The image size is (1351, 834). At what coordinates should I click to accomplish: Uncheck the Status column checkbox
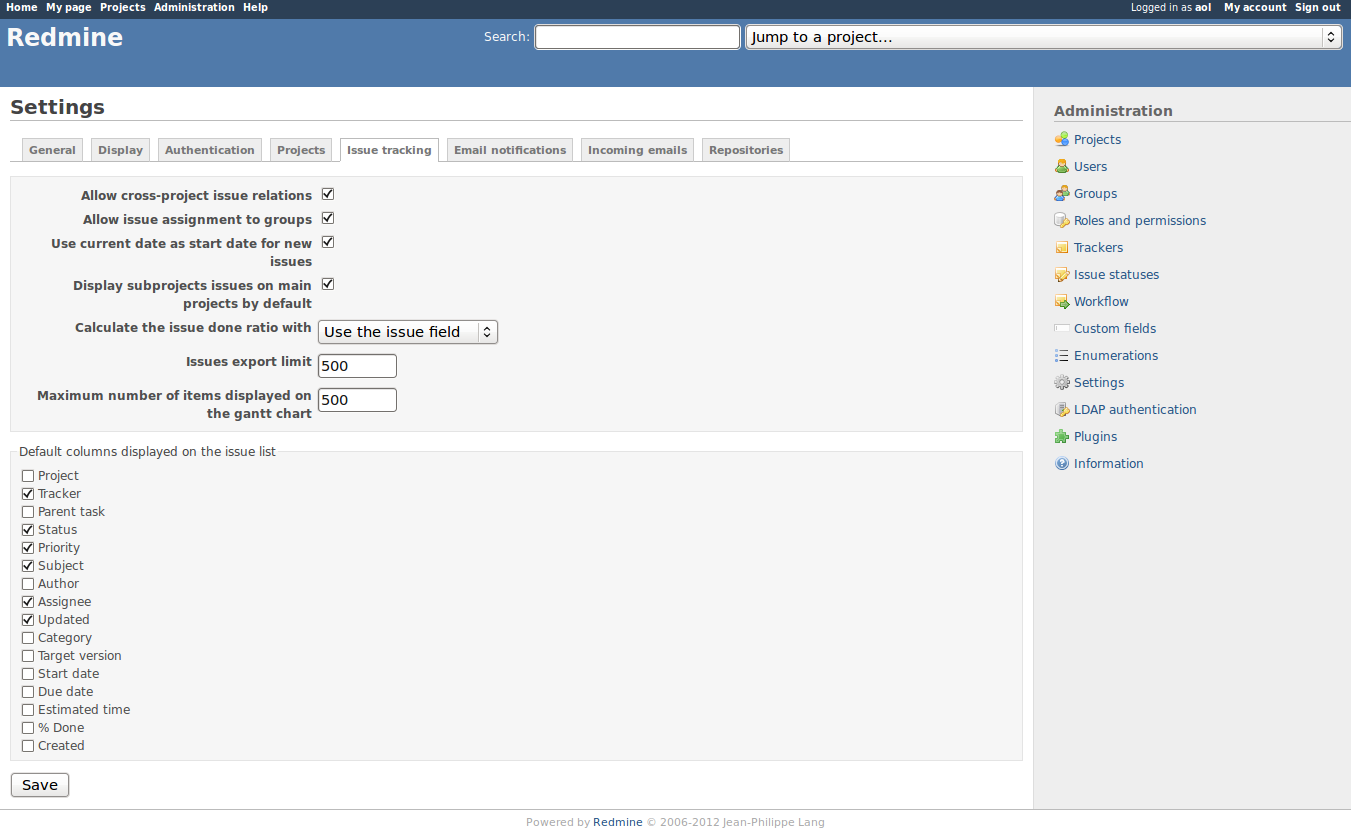click(x=28, y=530)
